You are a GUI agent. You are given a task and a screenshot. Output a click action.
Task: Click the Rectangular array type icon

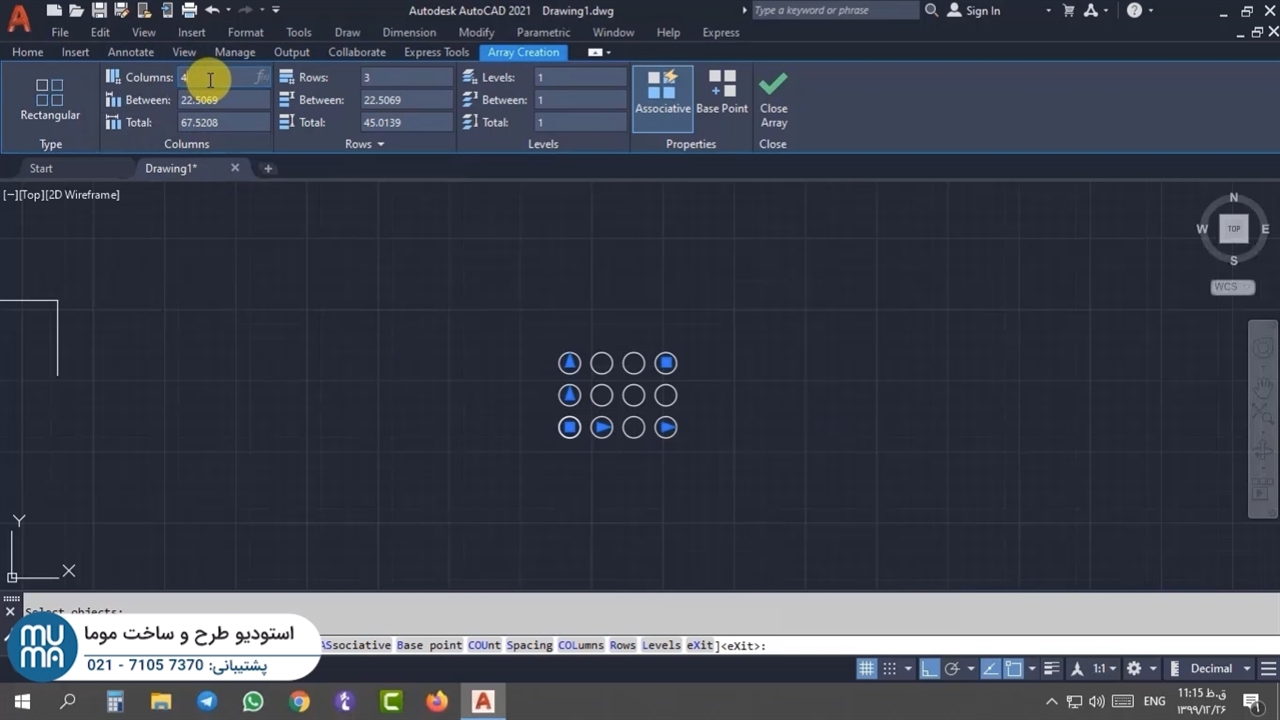50,94
